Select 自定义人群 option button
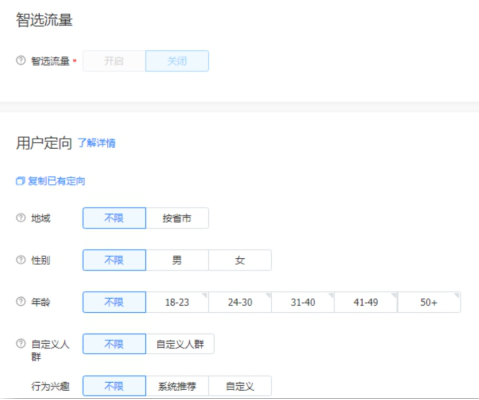Viewport: 479px width, 400px height. tap(180, 344)
